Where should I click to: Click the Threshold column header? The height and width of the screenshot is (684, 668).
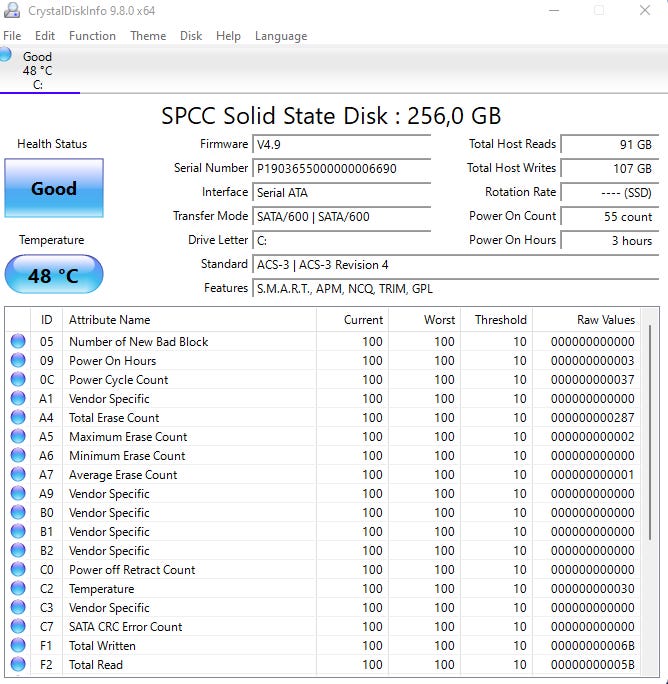[x=497, y=320]
